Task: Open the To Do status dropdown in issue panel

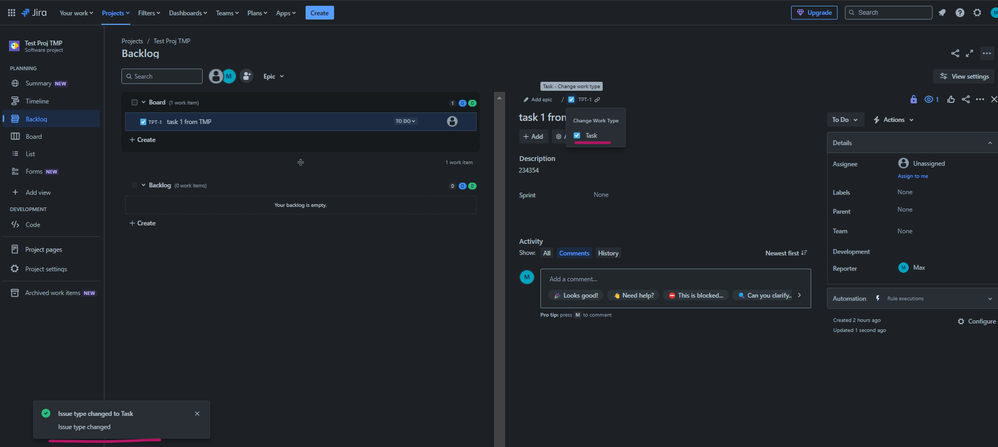Action: [845, 120]
